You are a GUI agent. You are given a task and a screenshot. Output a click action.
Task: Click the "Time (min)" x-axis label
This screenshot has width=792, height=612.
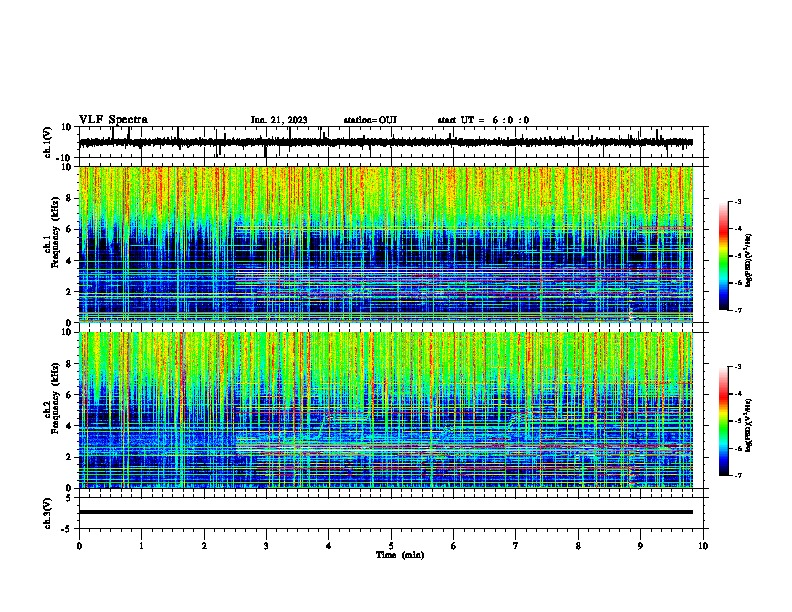point(400,555)
